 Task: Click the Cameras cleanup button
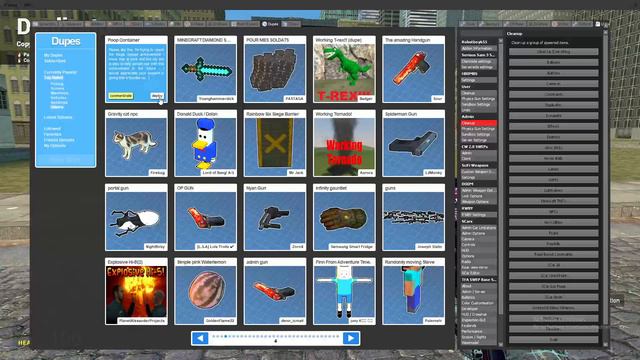click(553, 84)
